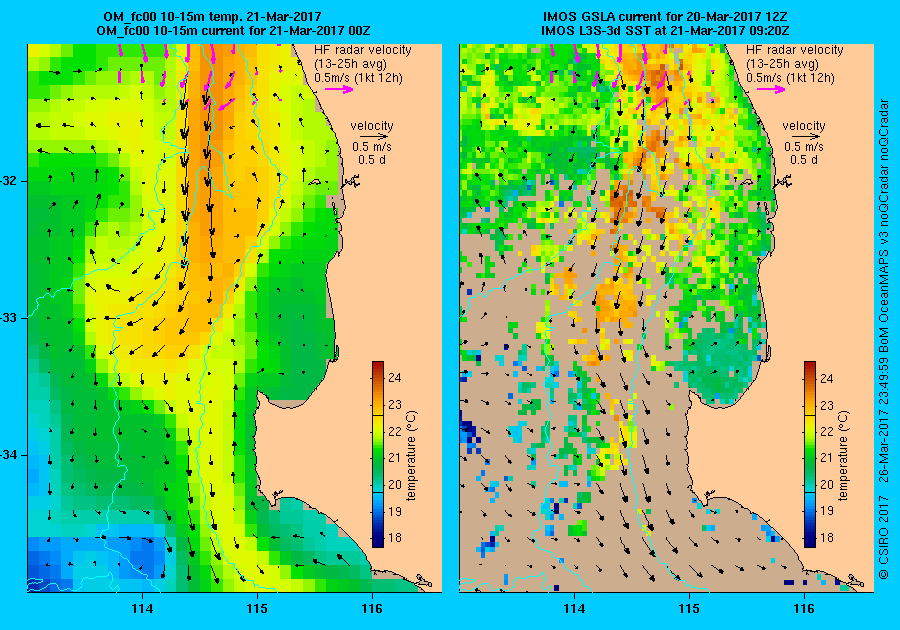Click 'temperature (°C)' label beside IMOS colorbar
This screenshot has width=900, height=630.
(843, 456)
